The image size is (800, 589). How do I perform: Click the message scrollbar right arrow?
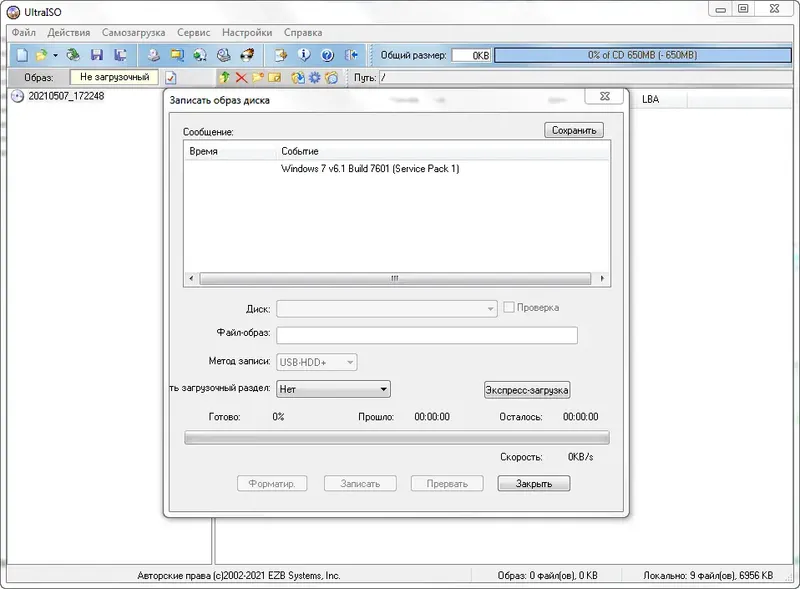[x=602, y=278]
